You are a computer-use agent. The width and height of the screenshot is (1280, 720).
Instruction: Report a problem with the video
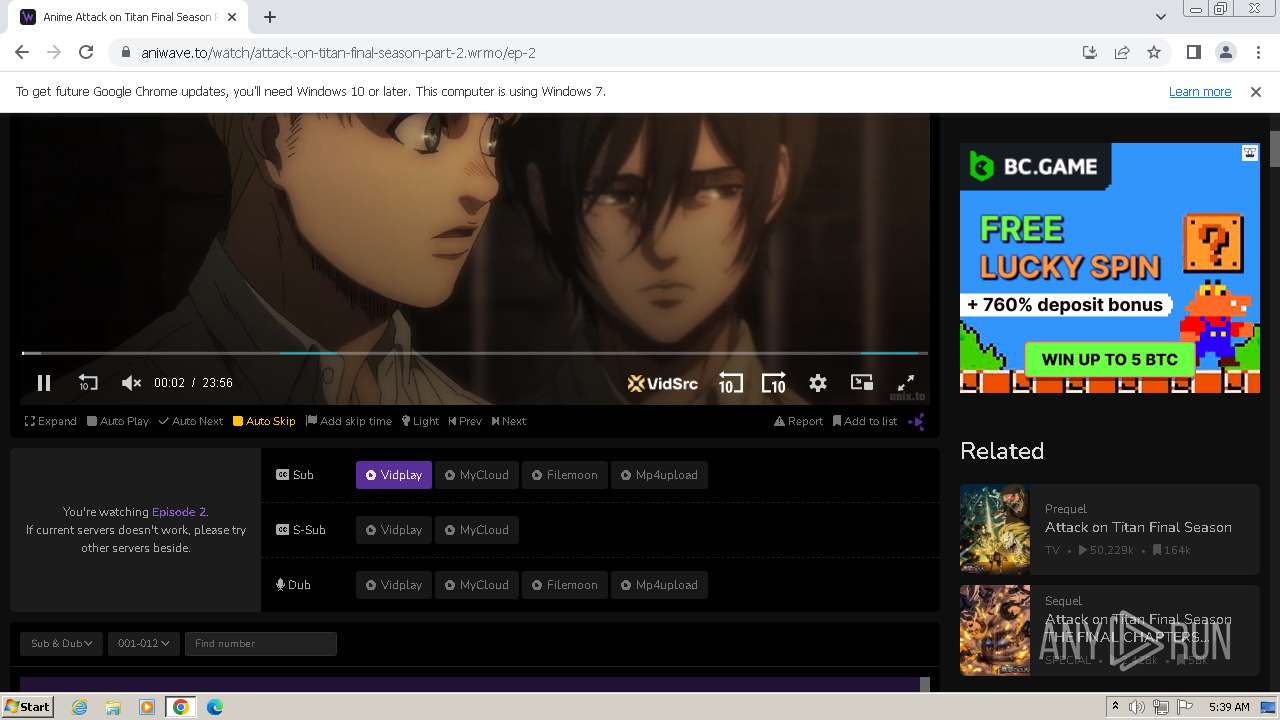[798, 421]
